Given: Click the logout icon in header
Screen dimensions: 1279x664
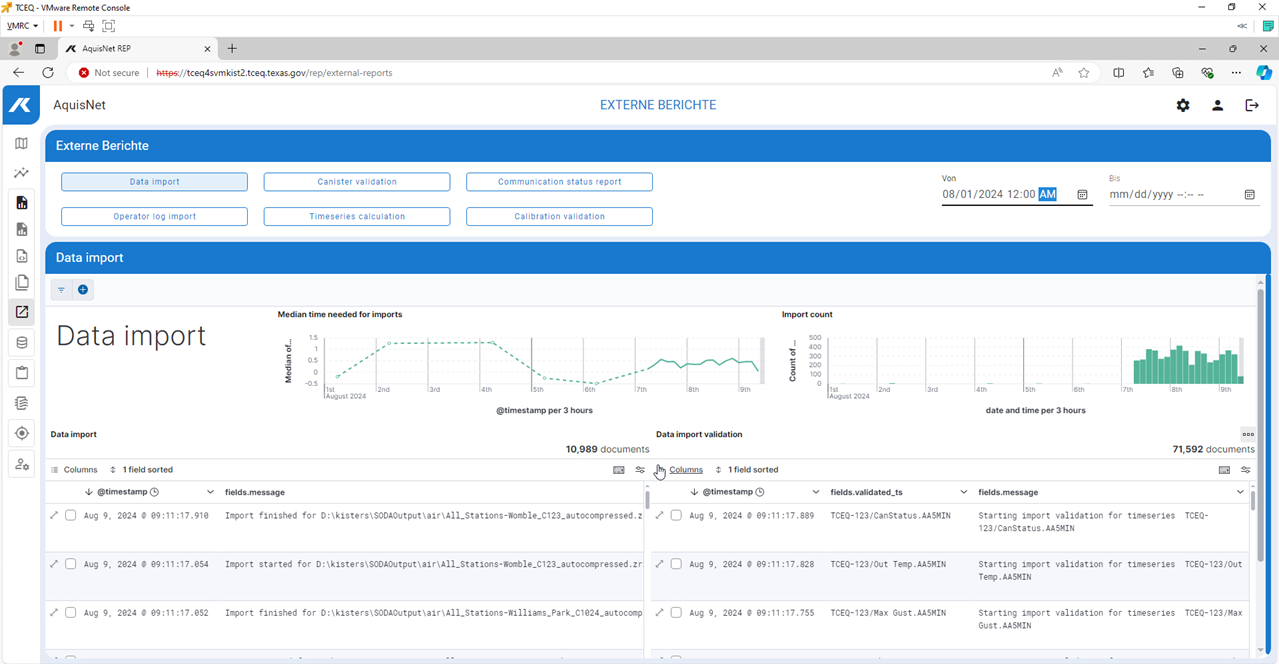Looking at the screenshot, I should [1251, 105].
